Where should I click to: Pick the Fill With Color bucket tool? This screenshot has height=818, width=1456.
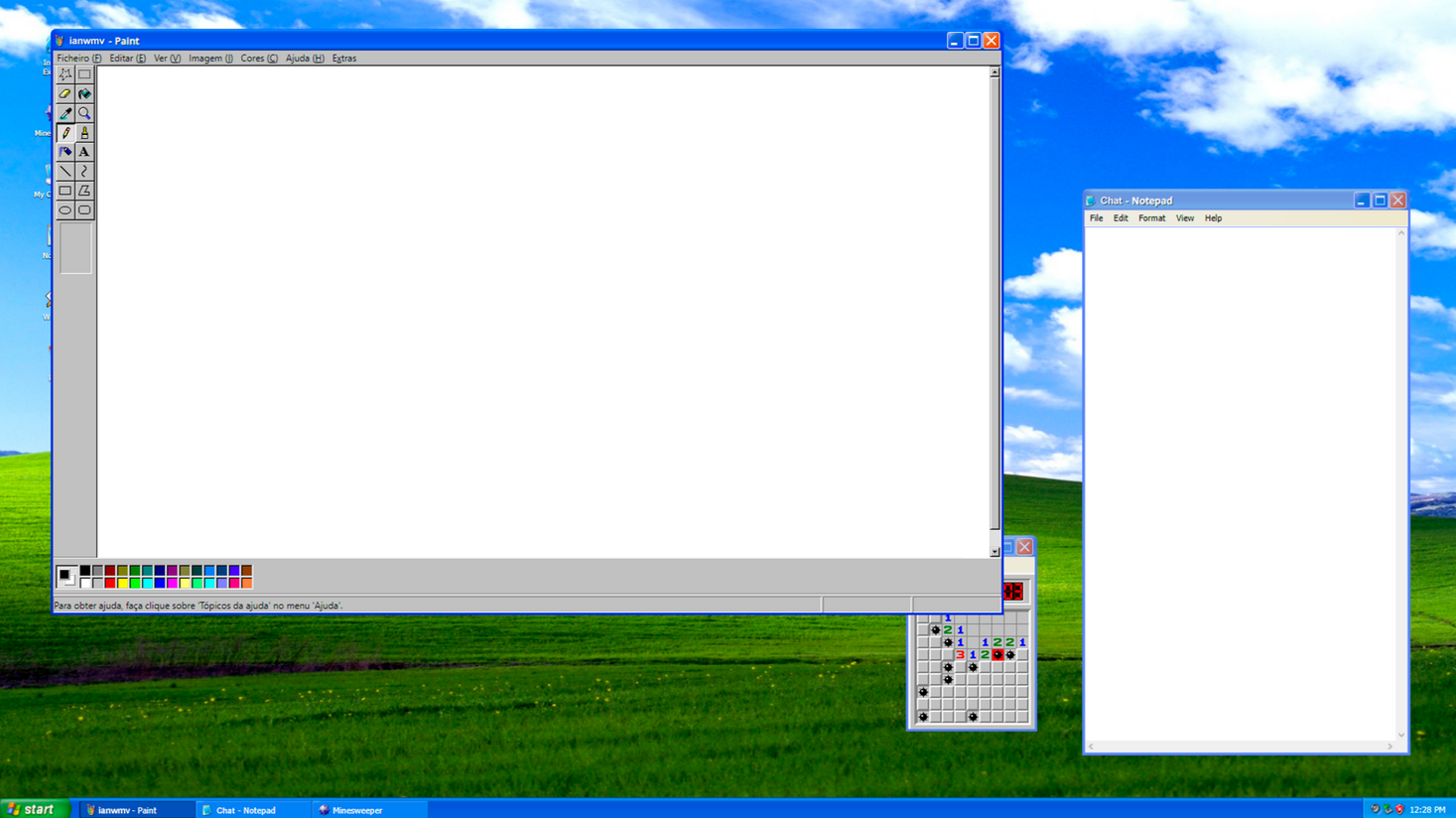[84, 93]
